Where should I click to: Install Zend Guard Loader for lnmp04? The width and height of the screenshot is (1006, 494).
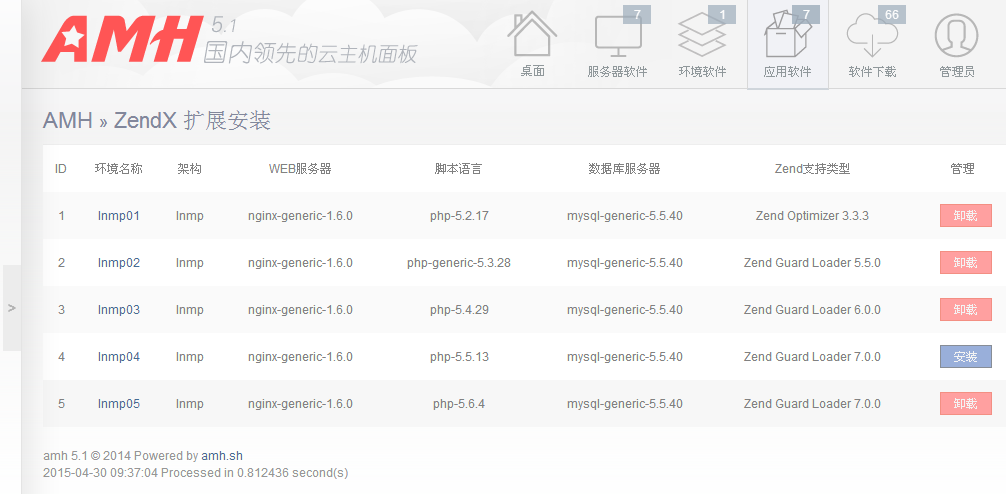click(965, 356)
